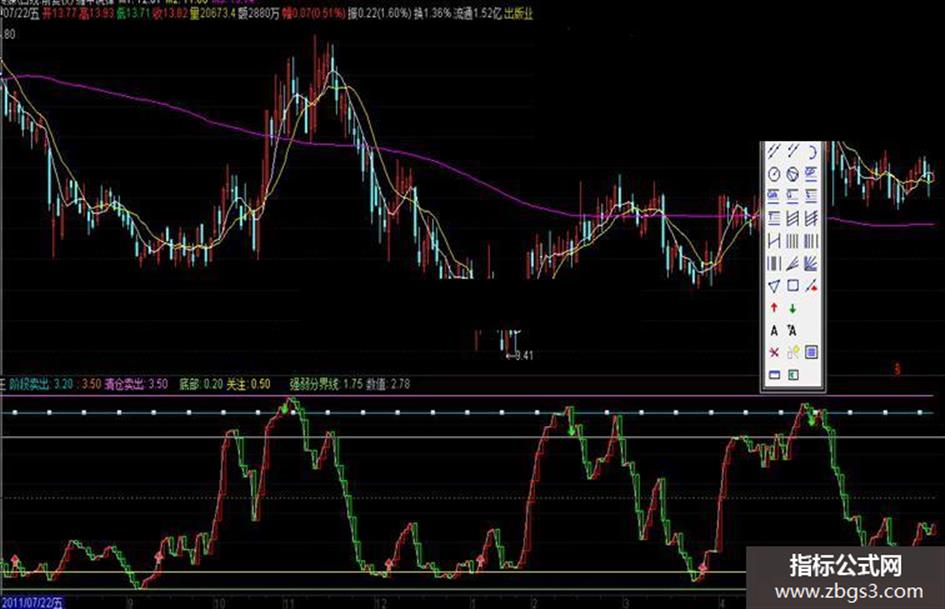
Task: Click the 换1.36% turnover value in header
Action: [433, 13]
